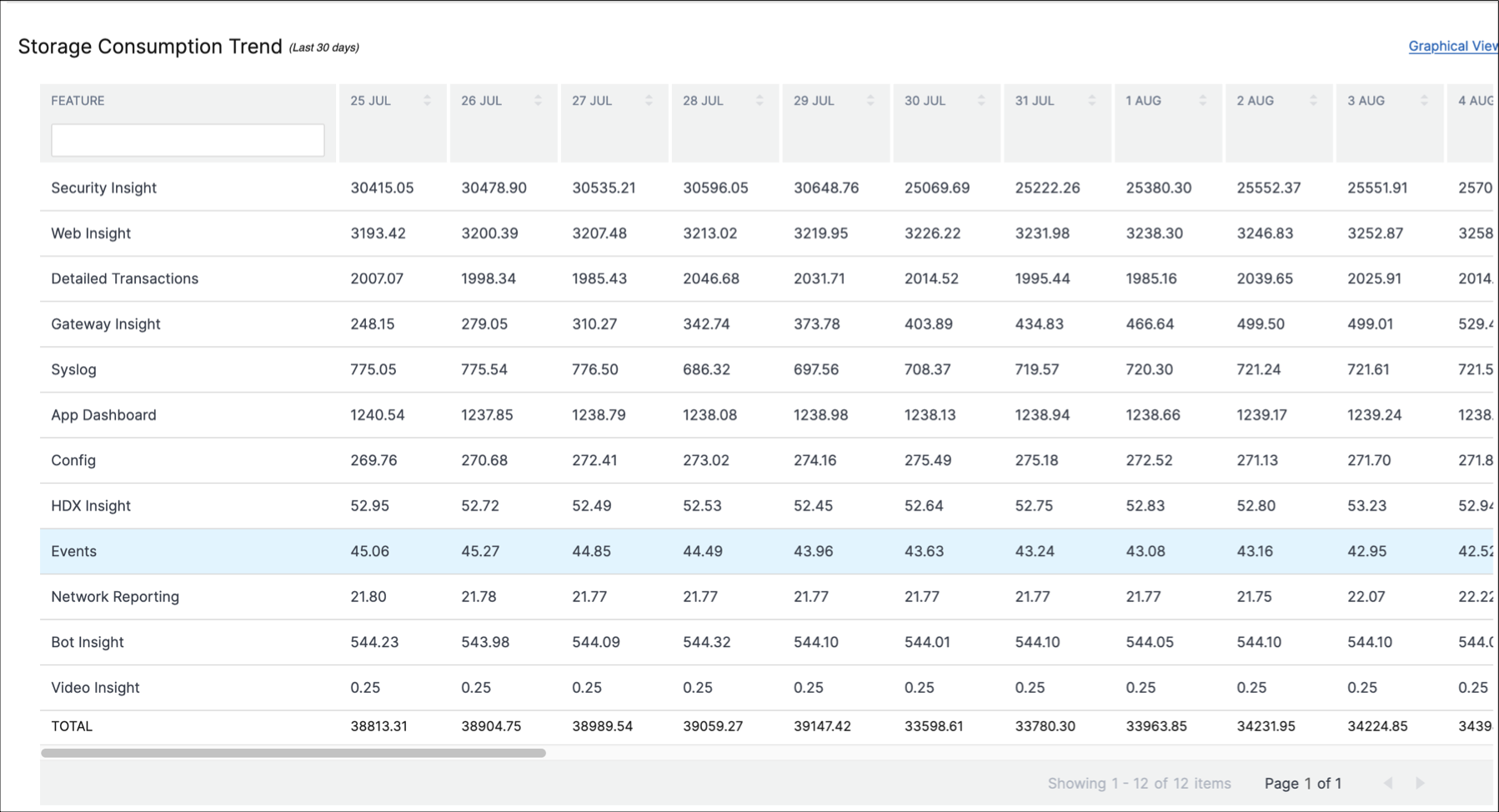1499x812 pixels.
Task: Sort by the 25 JUL column icon
Action: [427, 101]
